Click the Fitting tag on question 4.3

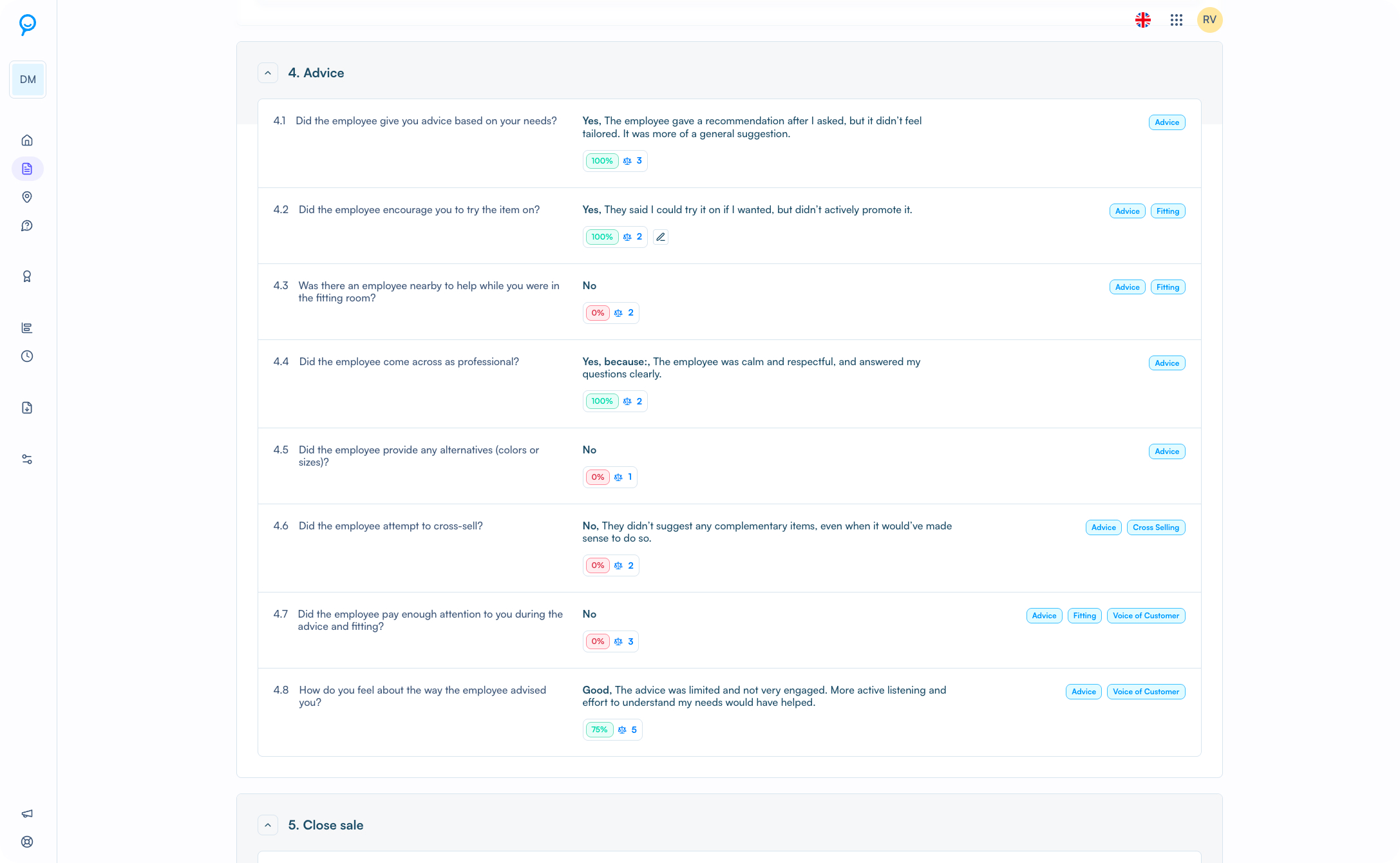(1168, 287)
